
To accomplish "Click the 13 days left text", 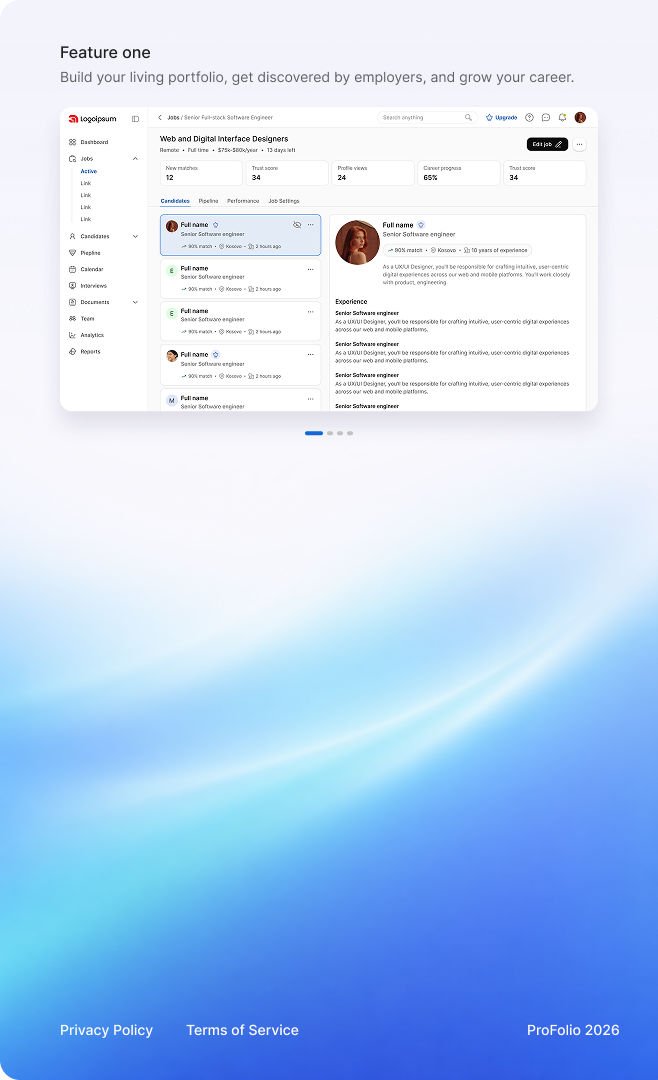I will point(281,150).
